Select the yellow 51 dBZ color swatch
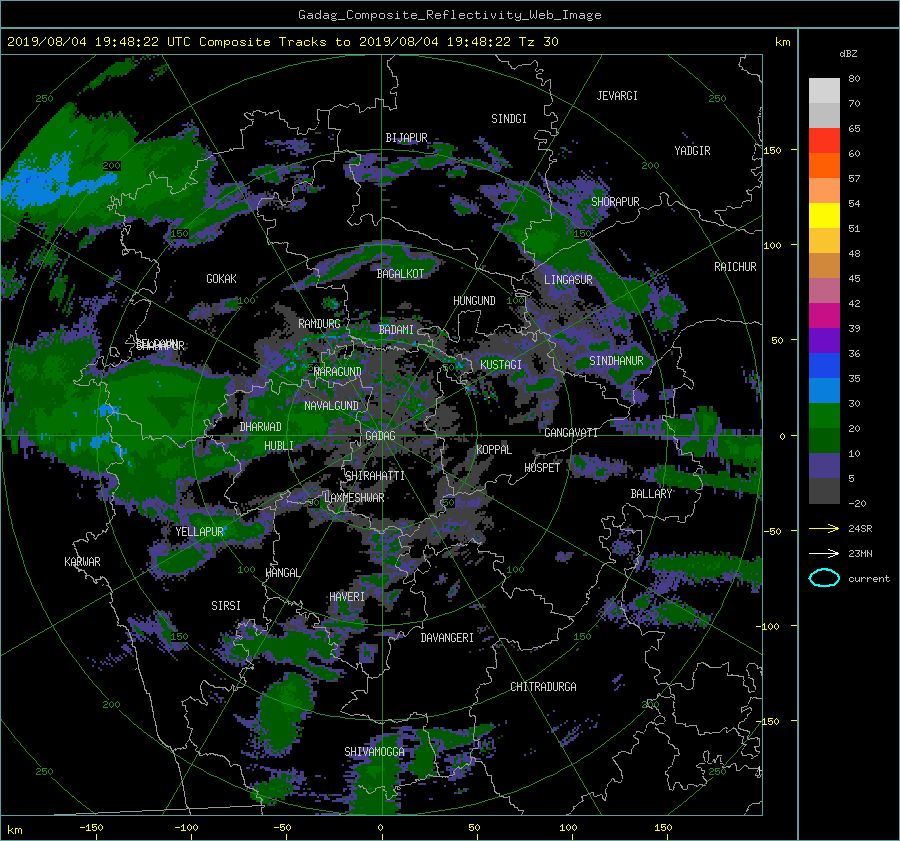This screenshot has height=841, width=900. point(824,216)
